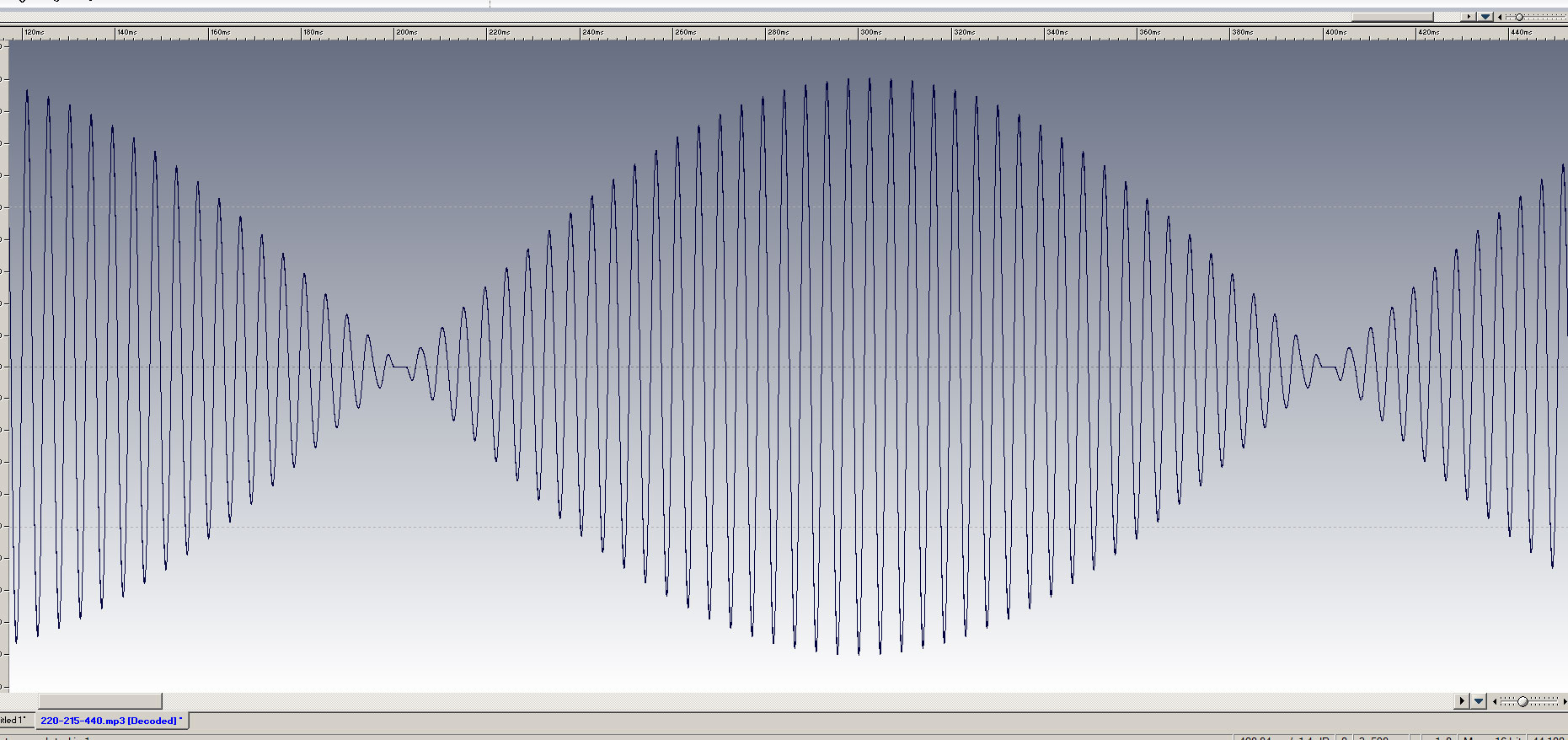The width and height of the screenshot is (1568, 740).
Task: Switch to the Untitled 1 tab
Action: point(13,721)
